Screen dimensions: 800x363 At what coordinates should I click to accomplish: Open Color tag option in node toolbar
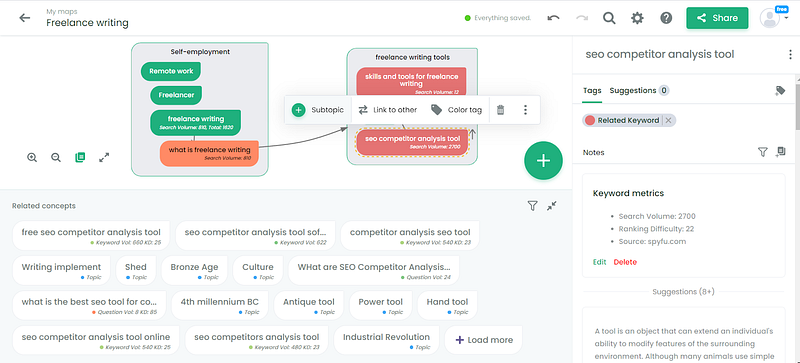click(456, 110)
